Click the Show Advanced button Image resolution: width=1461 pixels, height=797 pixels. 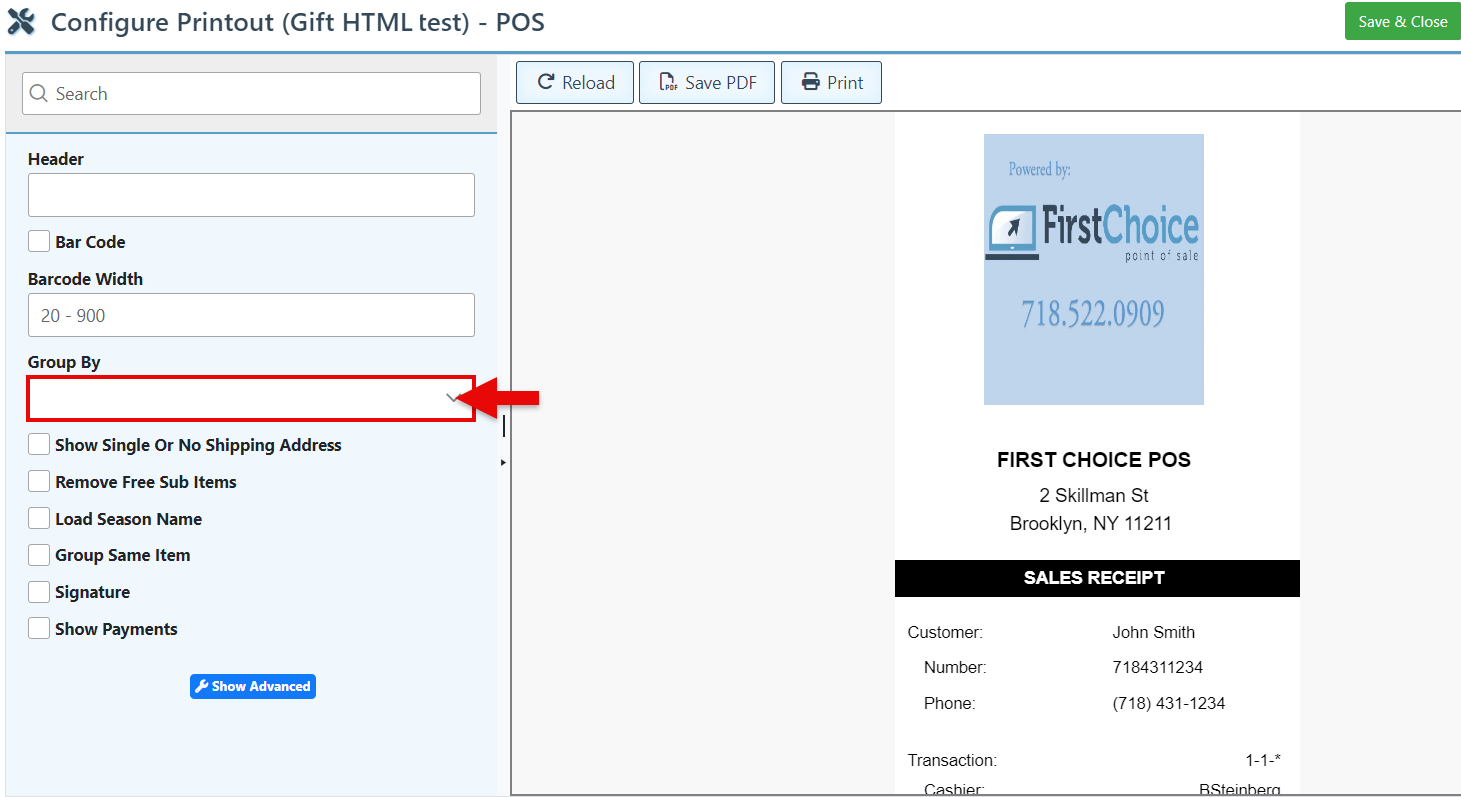tap(253, 686)
